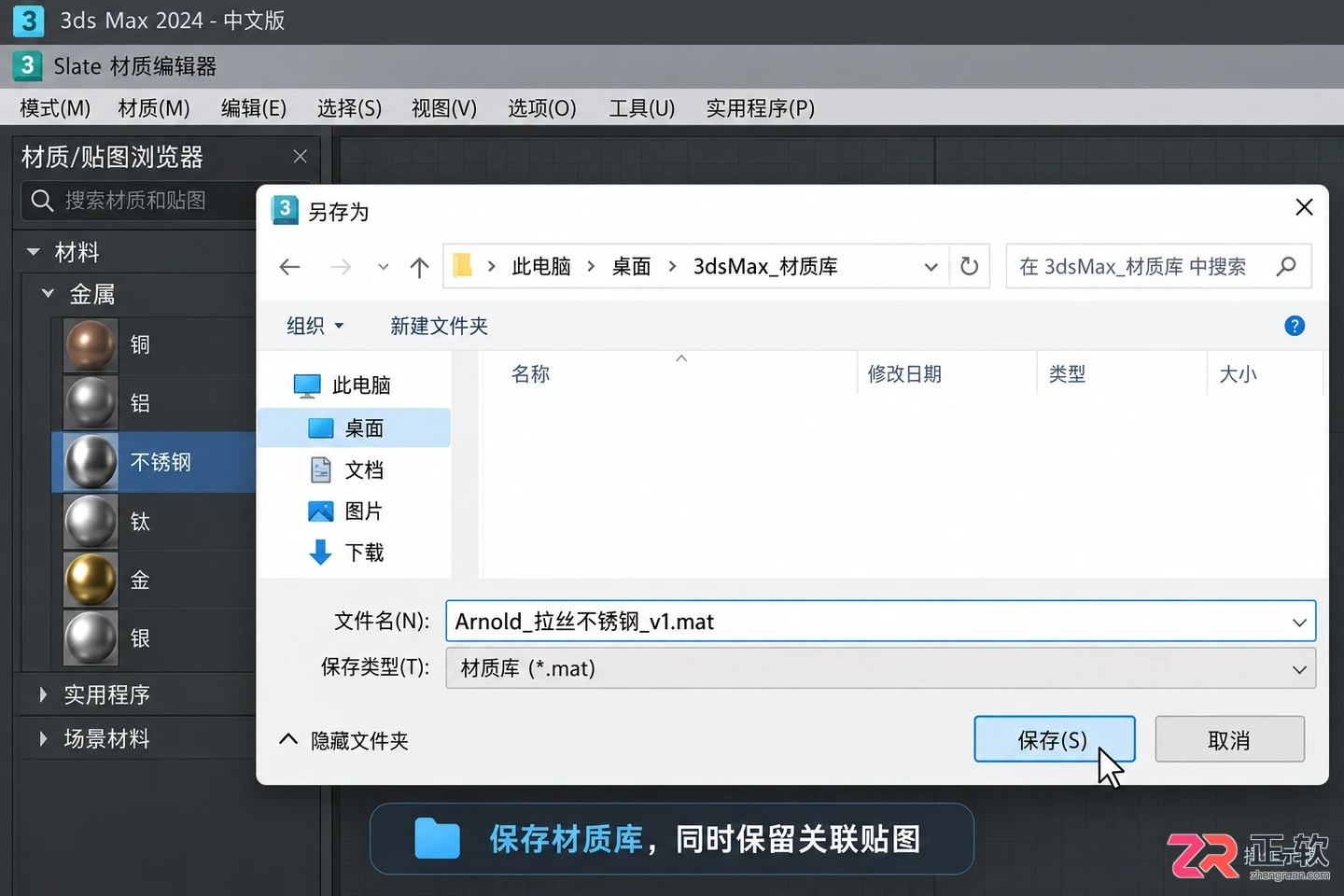Click the 不锈钢 stainless steel sphere thumbnail

click(91, 462)
